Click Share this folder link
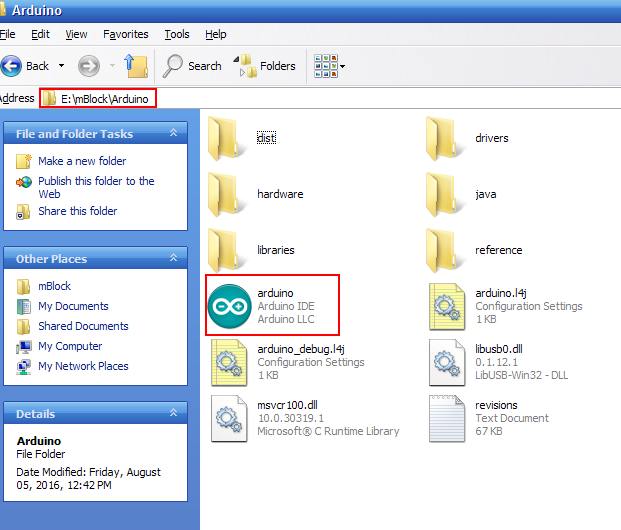The width and height of the screenshot is (621, 530). (78, 211)
